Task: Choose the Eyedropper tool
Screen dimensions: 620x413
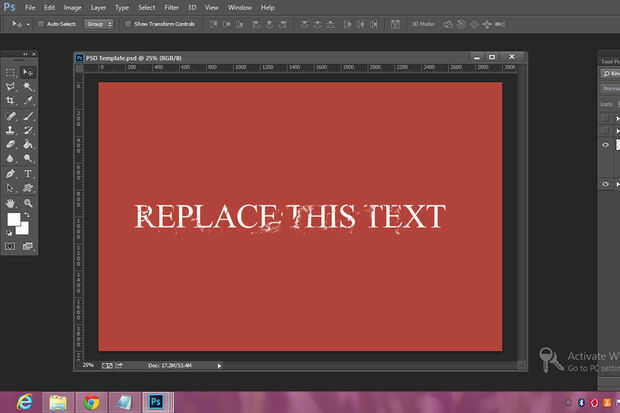Action: click(x=28, y=101)
